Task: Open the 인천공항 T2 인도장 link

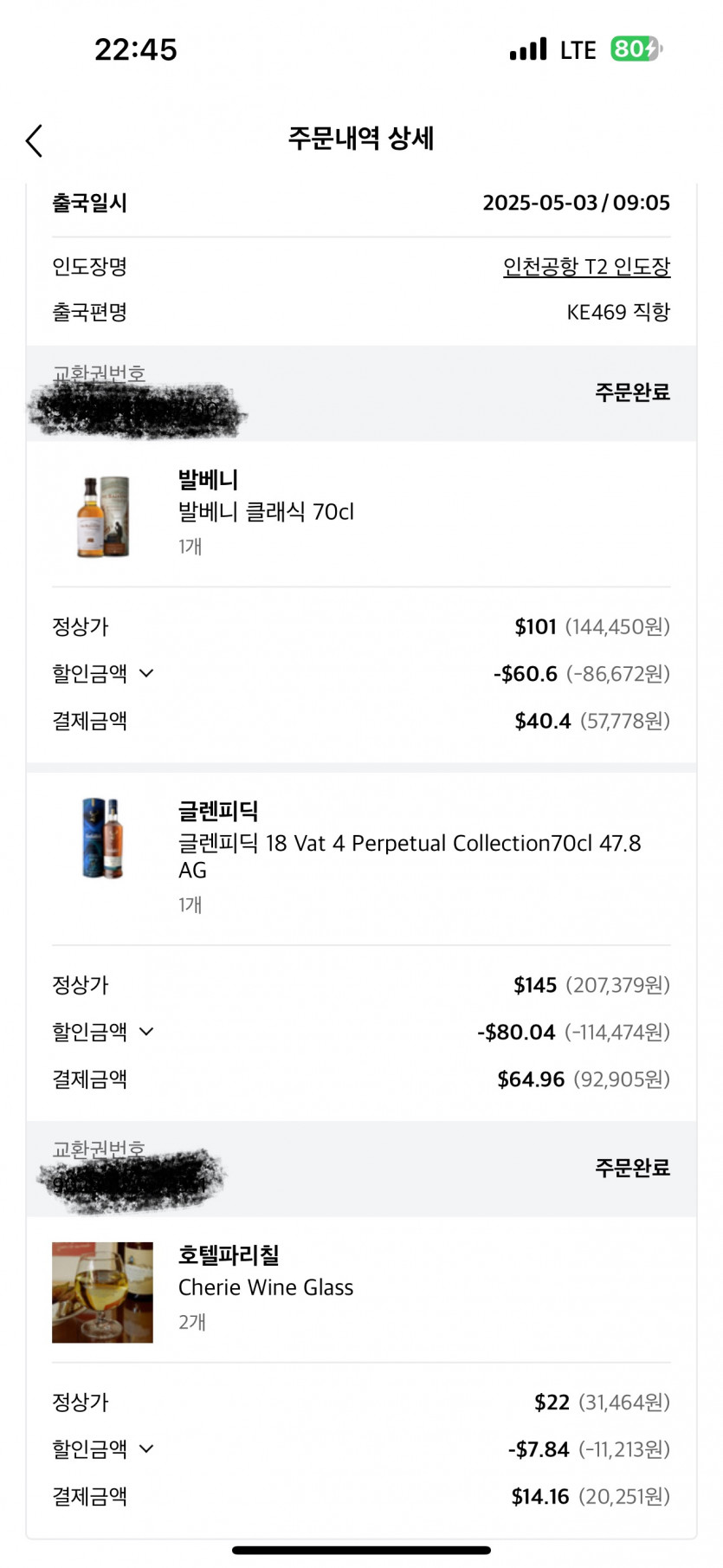Action: [586, 267]
